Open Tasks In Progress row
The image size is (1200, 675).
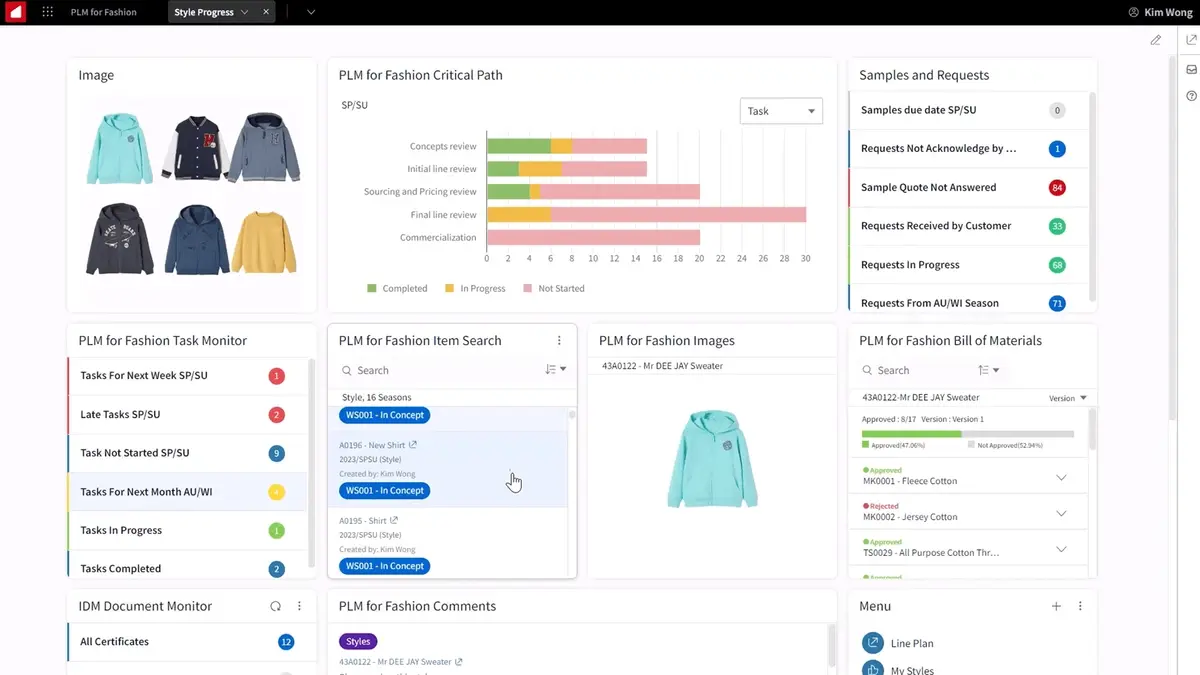(x=187, y=530)
